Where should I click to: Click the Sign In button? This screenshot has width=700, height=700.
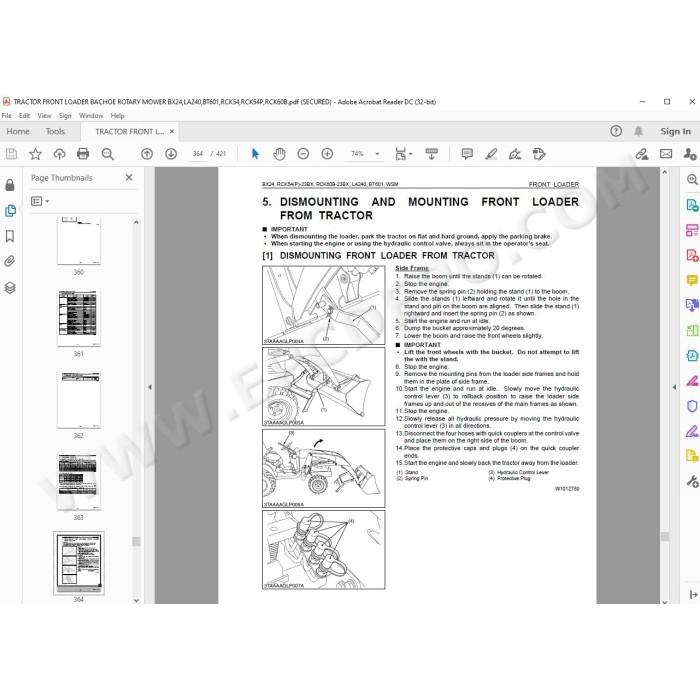coord(675,131)
